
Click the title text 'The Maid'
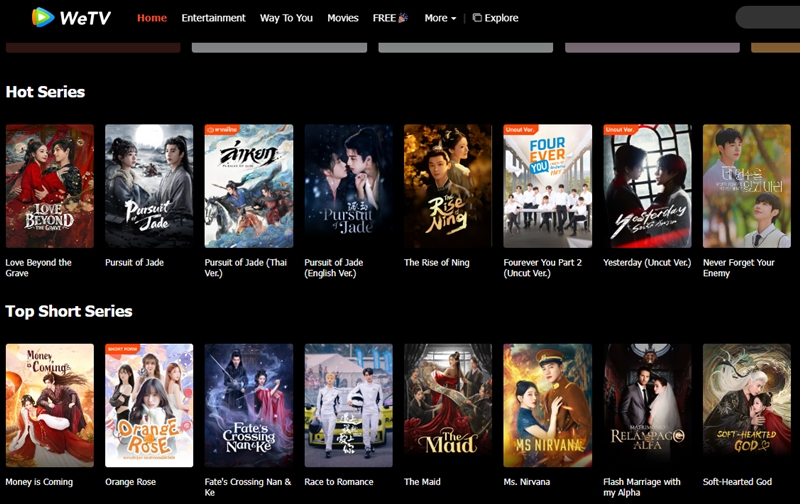pyautogui.click(x=422, y=482)
